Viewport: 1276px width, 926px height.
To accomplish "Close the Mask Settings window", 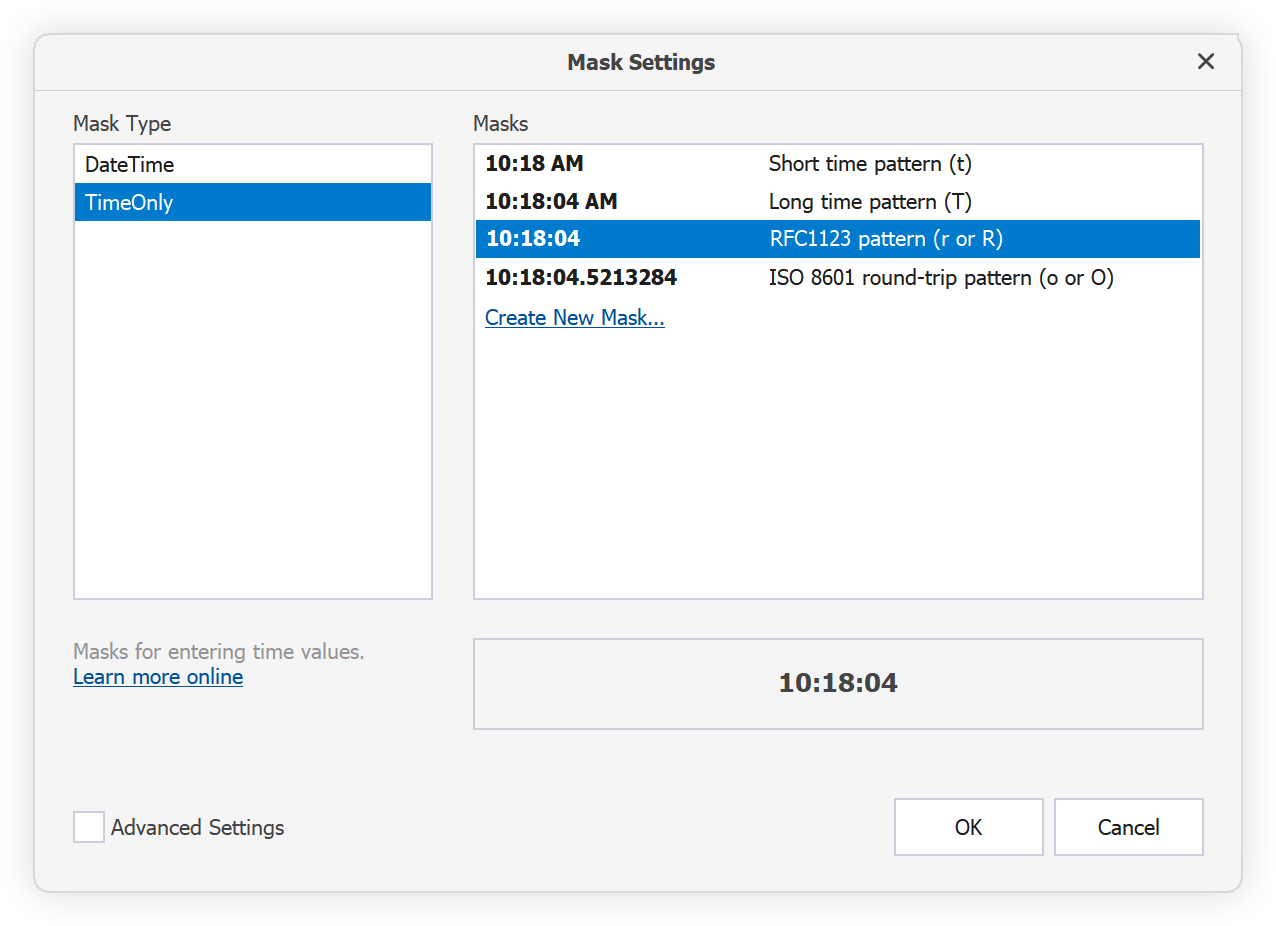I will (1205, 61).
